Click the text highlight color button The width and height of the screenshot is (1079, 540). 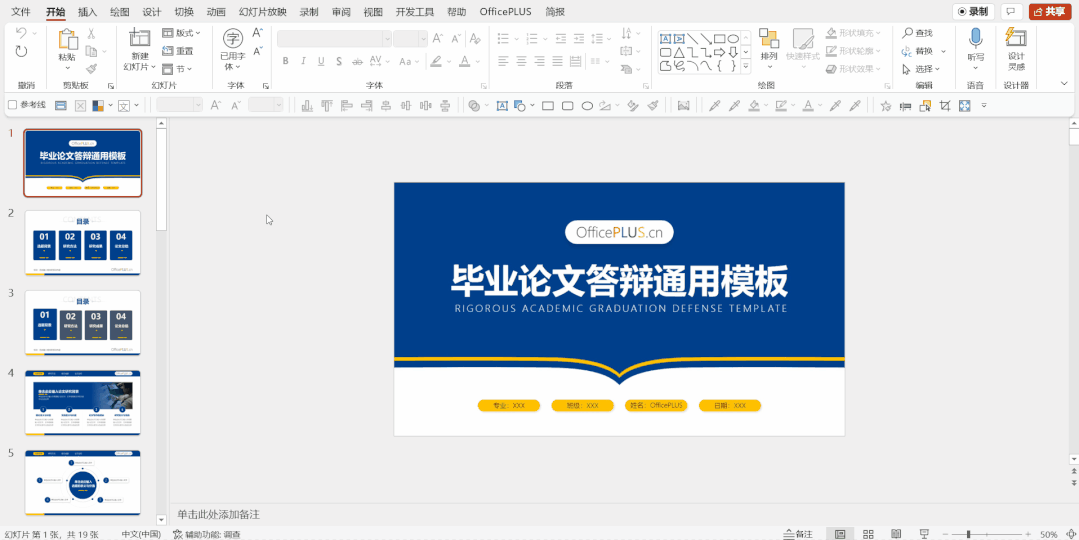coord(436,61)
